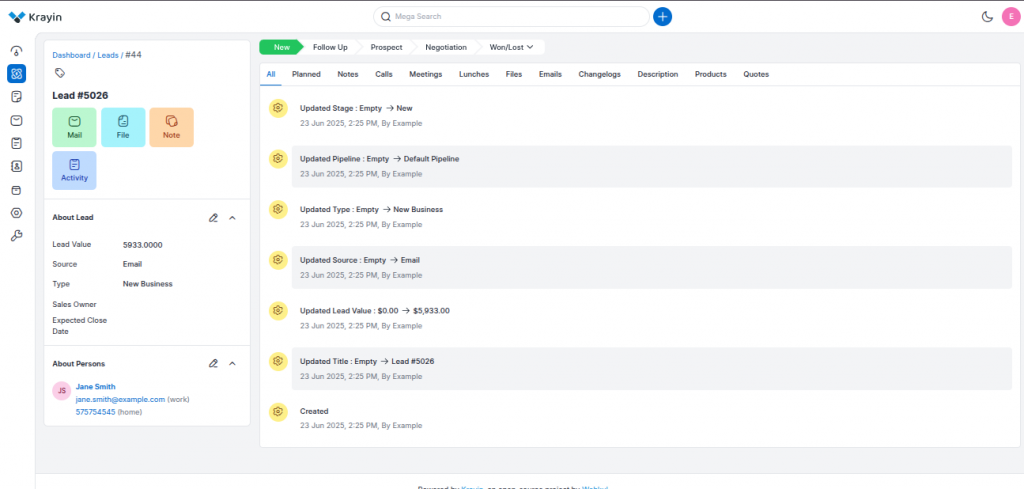Edit About Persons with pencil icon

tap(213, 363)
